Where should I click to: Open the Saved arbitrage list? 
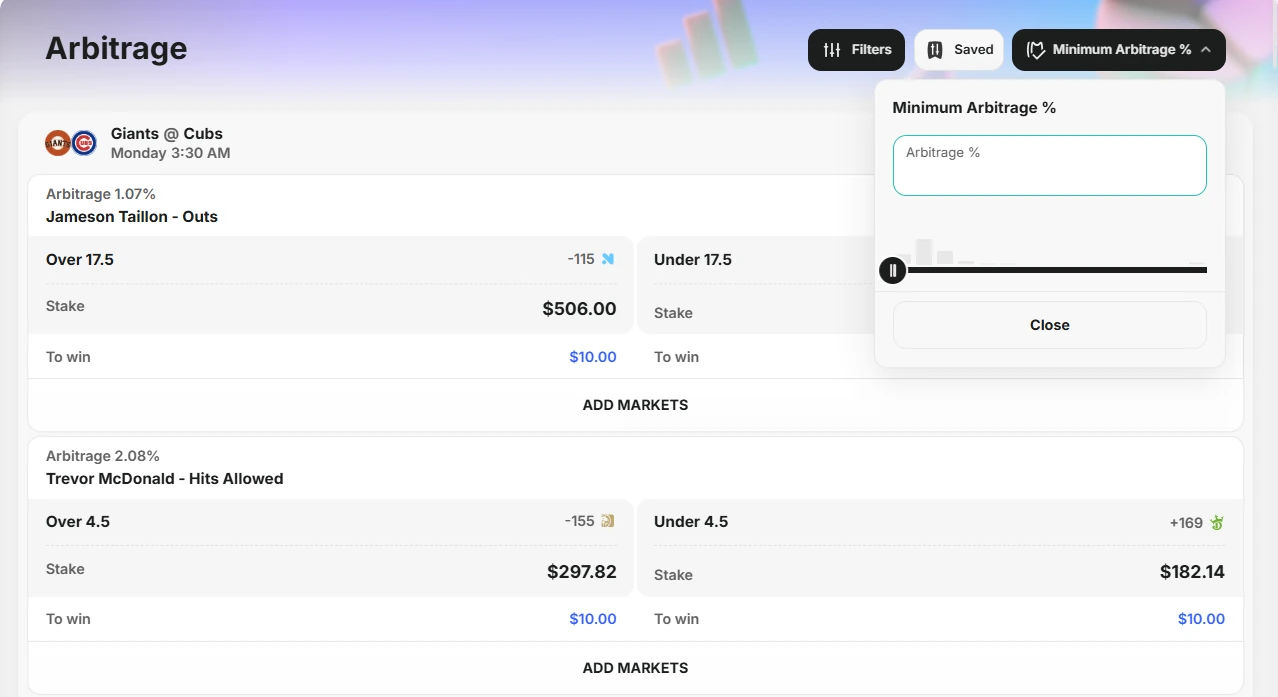coord(959,50)
